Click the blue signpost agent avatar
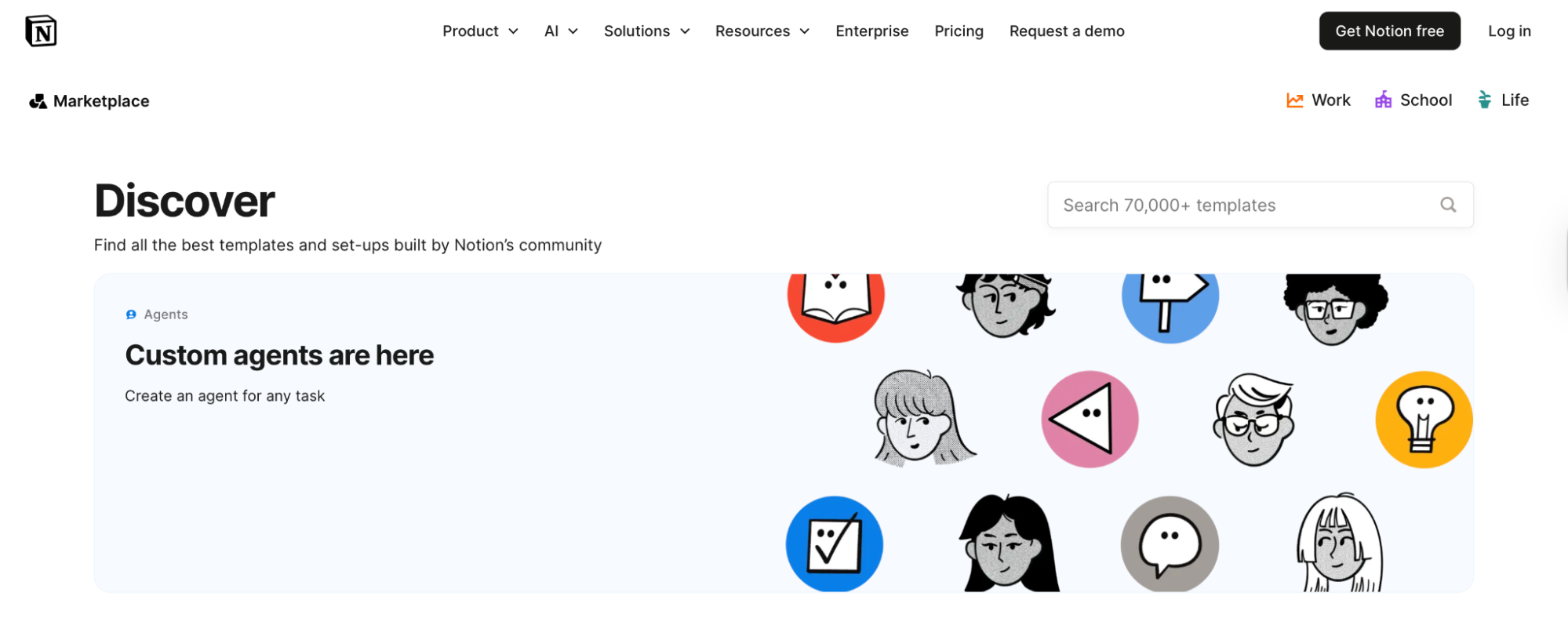The height and width of the screenshot is (618, 1568). click(x=1170, y=307)
